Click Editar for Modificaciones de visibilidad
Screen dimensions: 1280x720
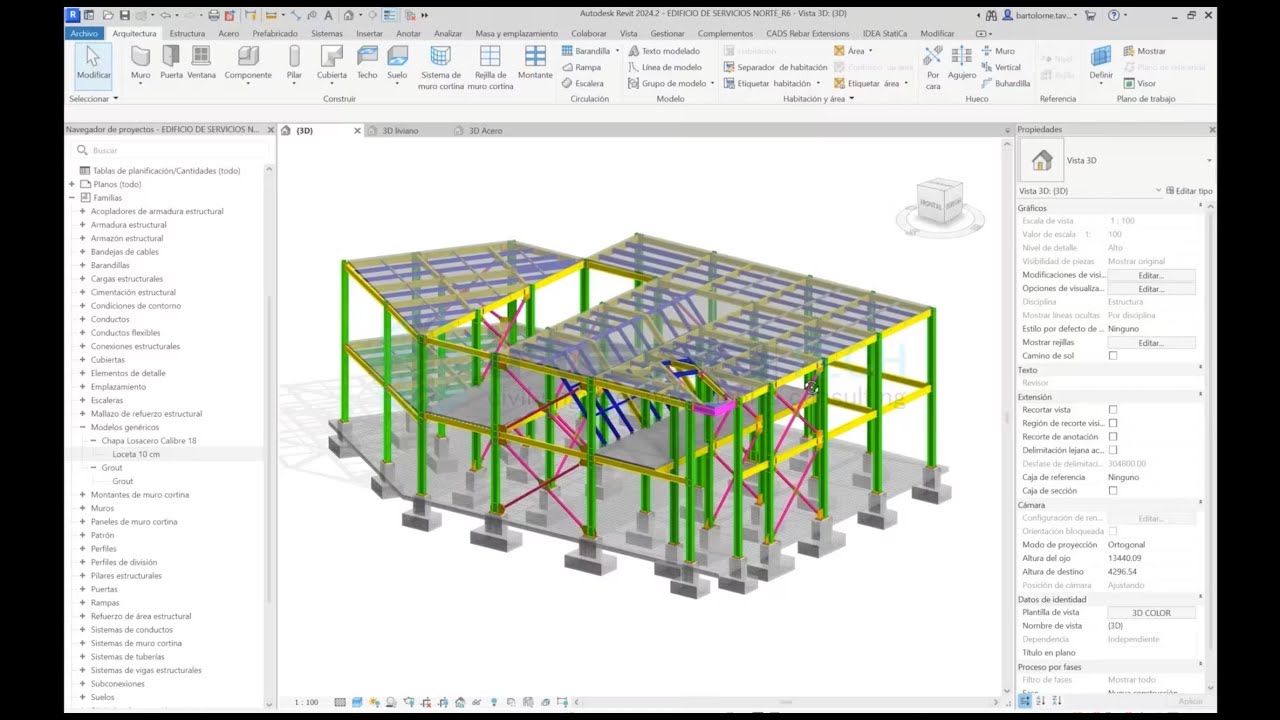pyautogui.click(x=1151, y=275)
